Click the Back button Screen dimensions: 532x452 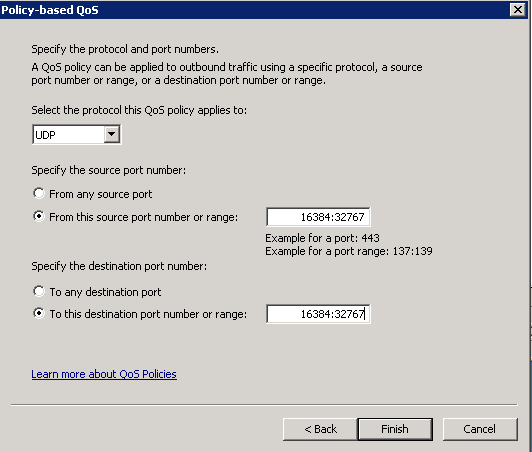pos(320,429)
